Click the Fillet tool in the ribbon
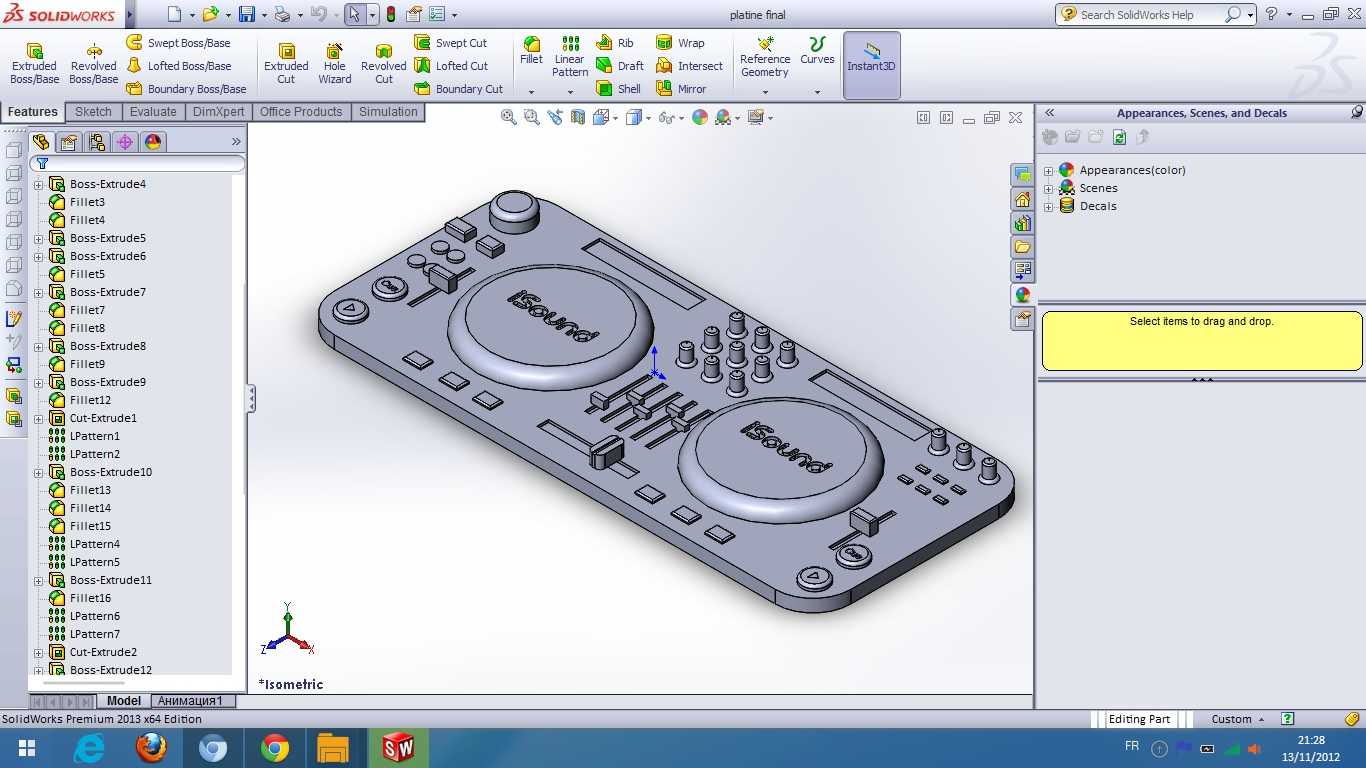The image size is (1366, 768). (531, 51)
